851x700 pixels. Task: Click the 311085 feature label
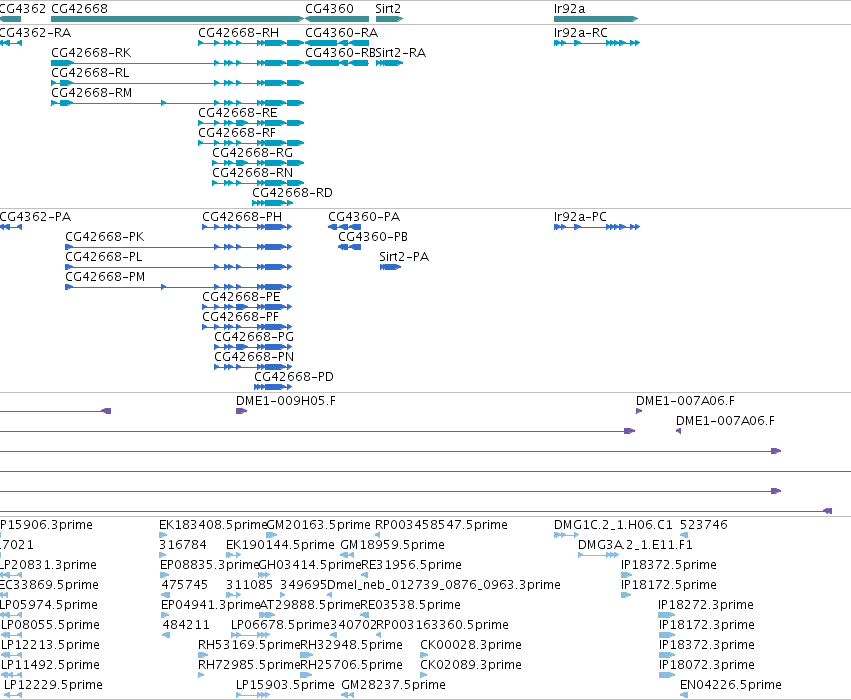pos(250,585)
